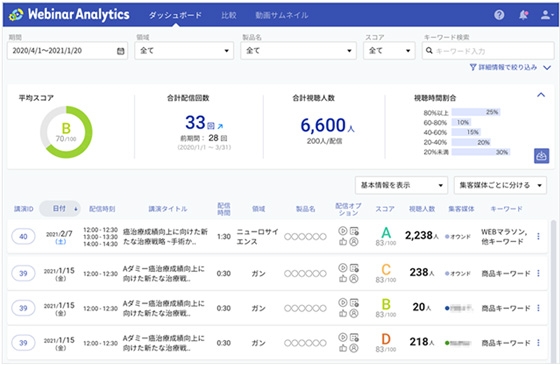The image size is (560, 365).
Task: Click the 6,600人 total viewers figure
Action: point(328,125)
